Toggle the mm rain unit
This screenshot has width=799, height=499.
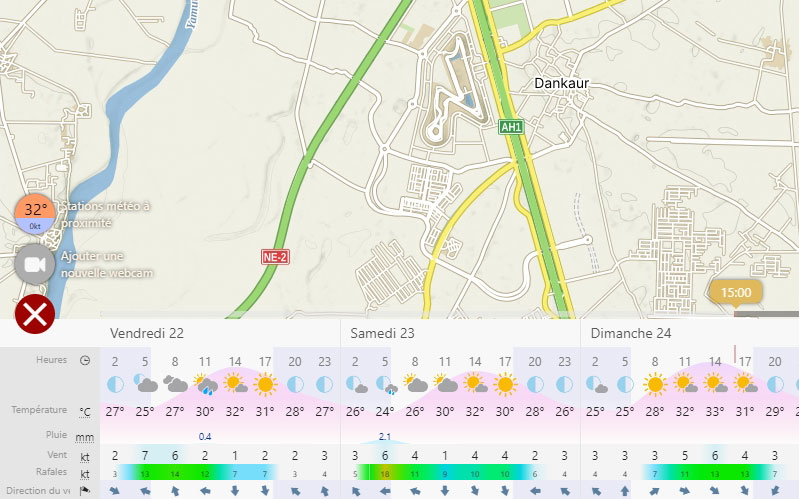pyautogui.click(x=85, y=437)
